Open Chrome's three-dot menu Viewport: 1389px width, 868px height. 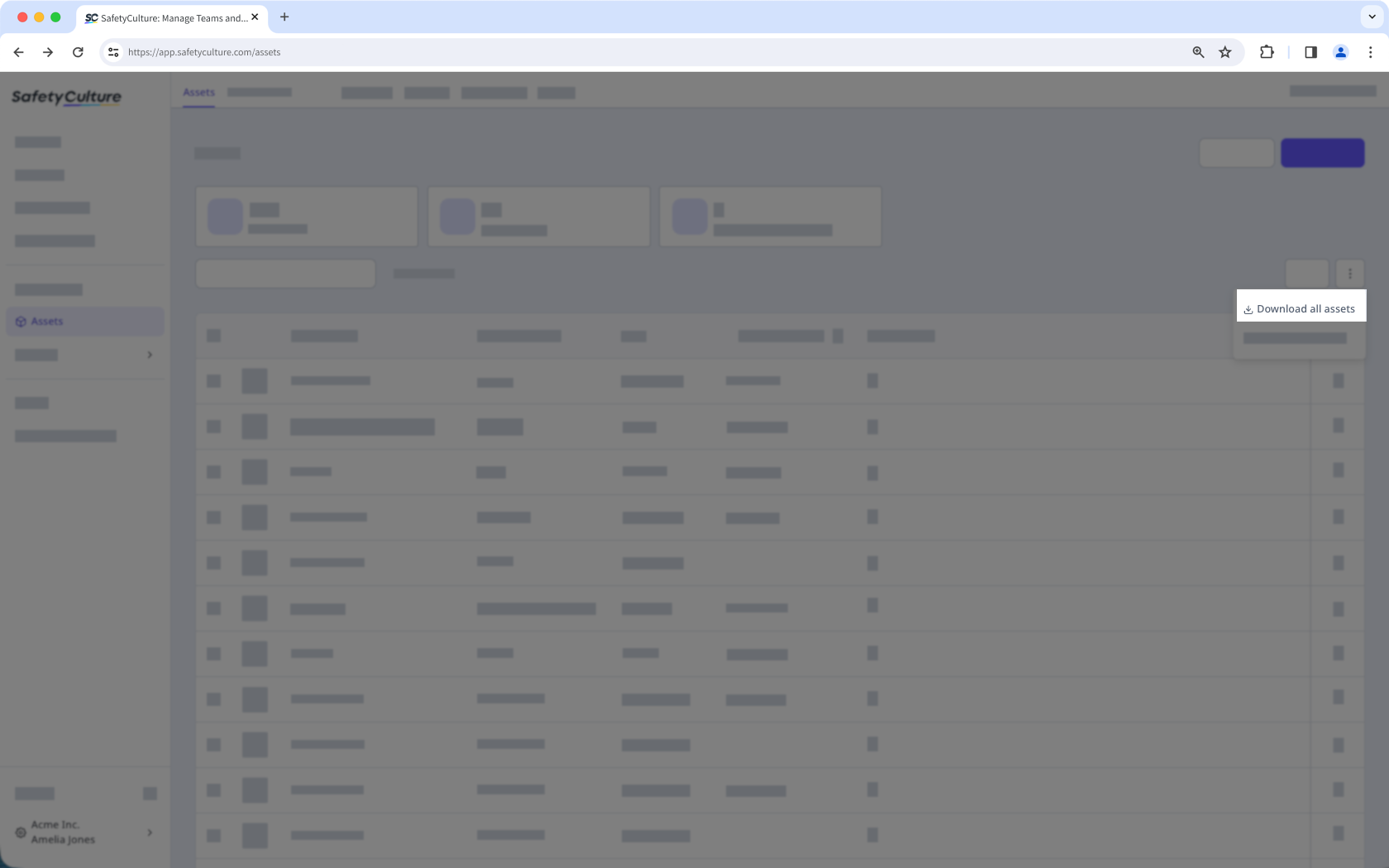(1370, 52)
